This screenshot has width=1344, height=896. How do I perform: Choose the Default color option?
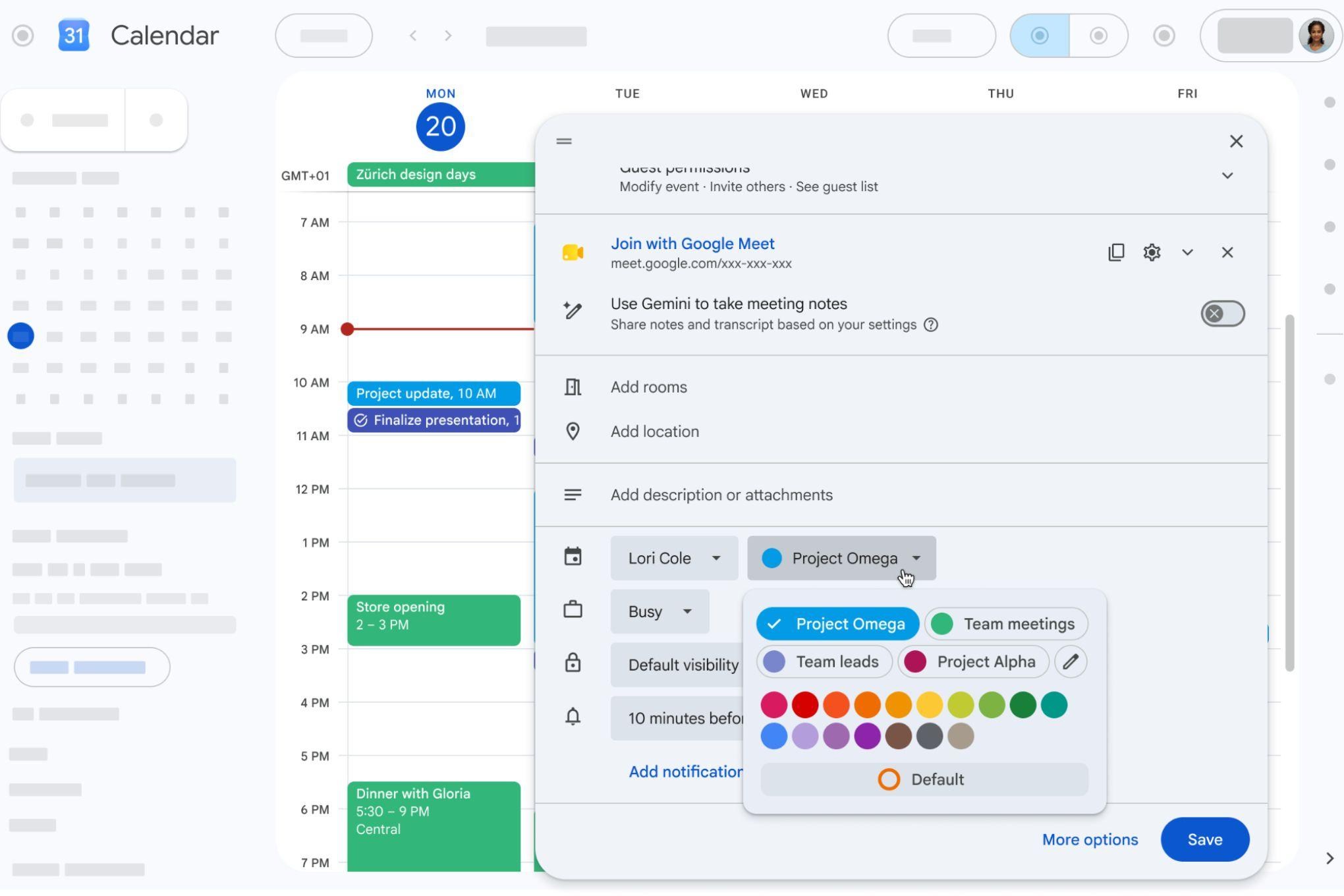pyautogui.click(x=924, y=779)
